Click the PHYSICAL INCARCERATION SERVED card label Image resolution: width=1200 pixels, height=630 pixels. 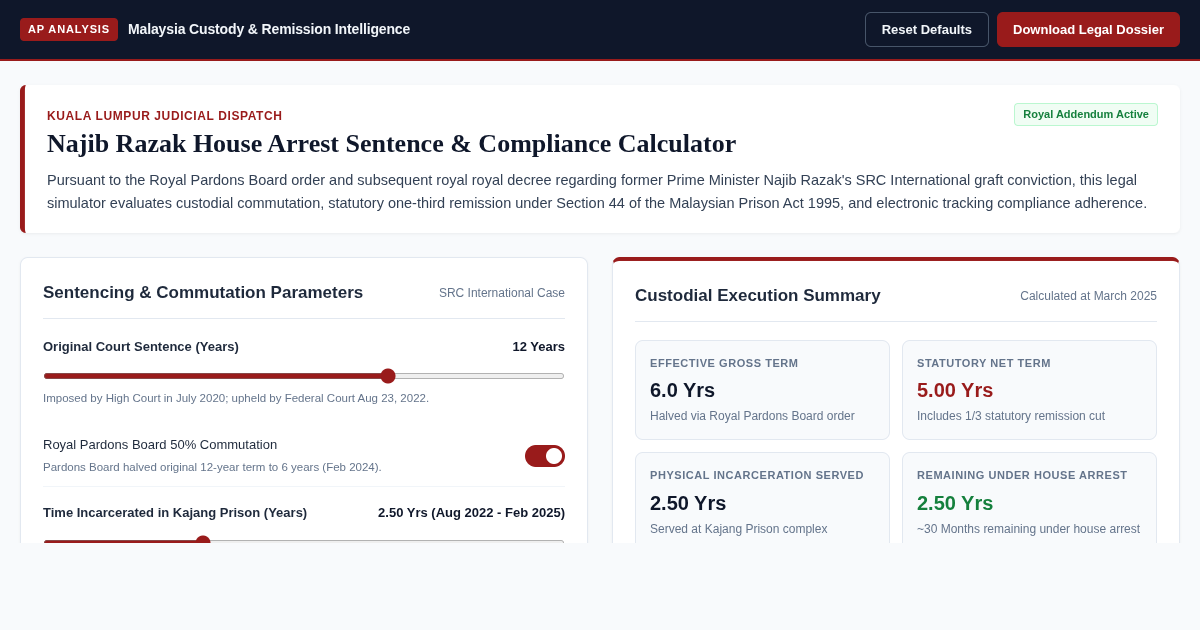coord(757,475)
